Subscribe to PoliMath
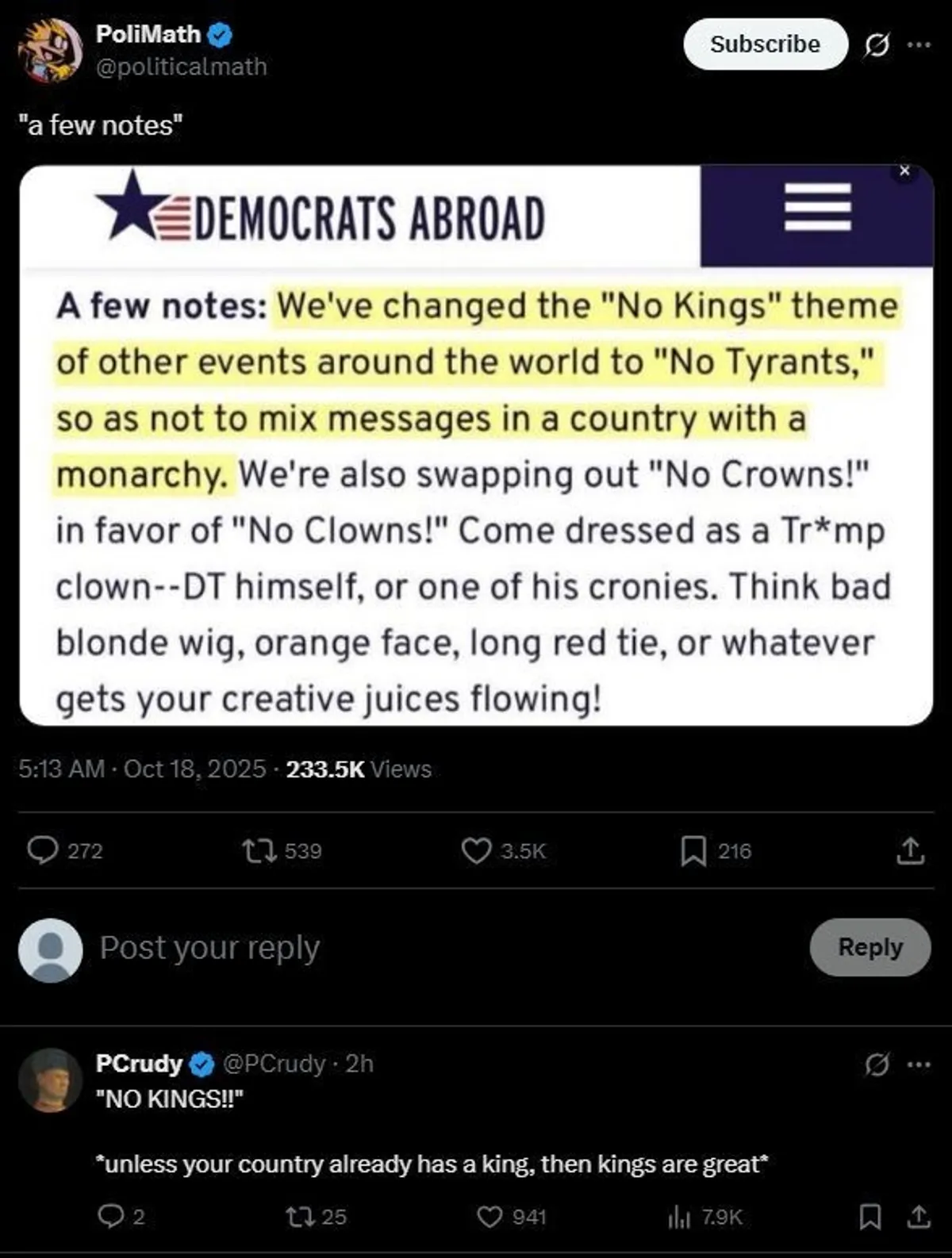Screen dimensions: 952x1258 [x=765, y=44]
